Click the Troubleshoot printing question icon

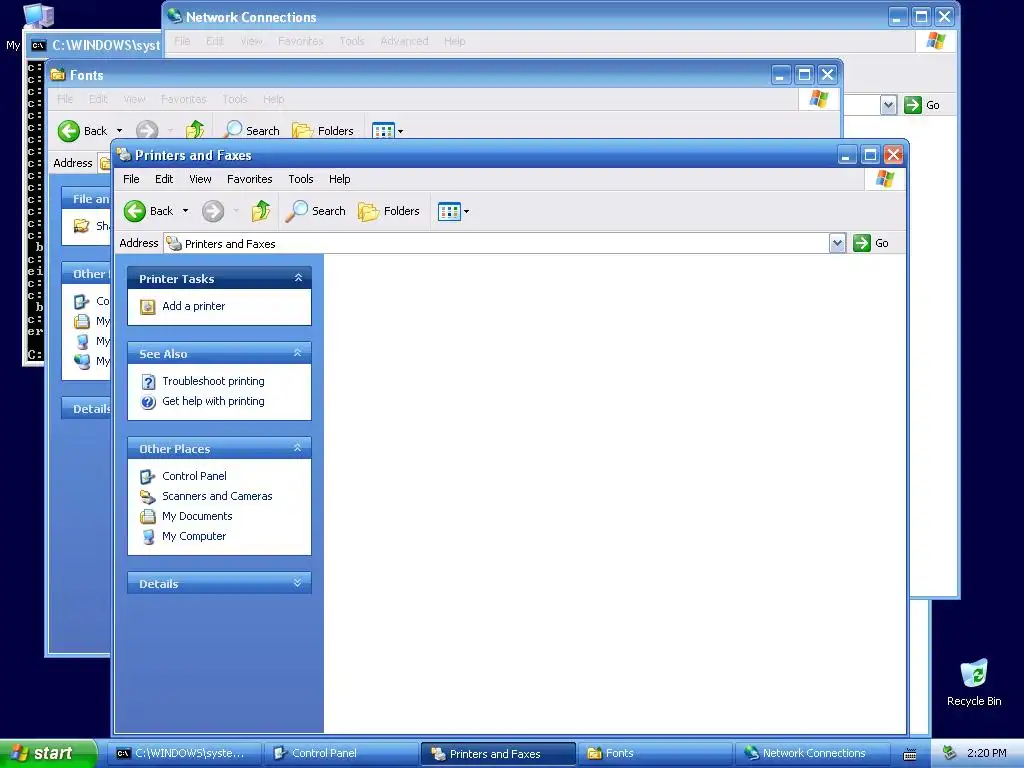pos(148,381)
